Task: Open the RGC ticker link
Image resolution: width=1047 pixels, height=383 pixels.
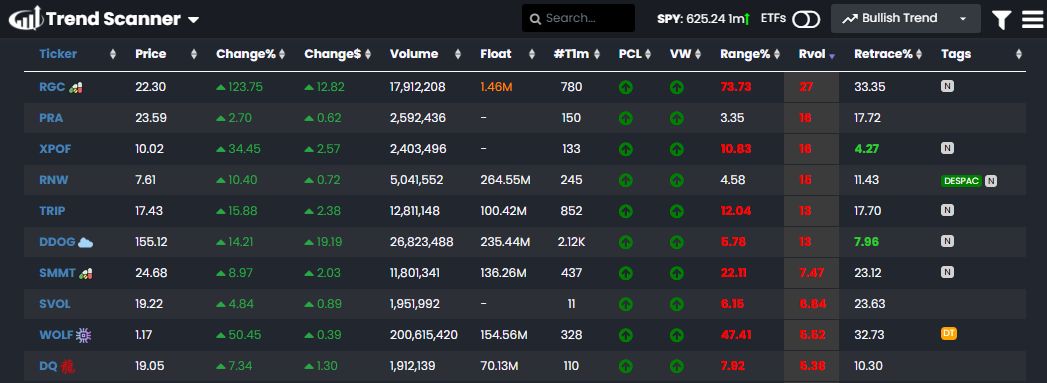Action: pos(52,87)
